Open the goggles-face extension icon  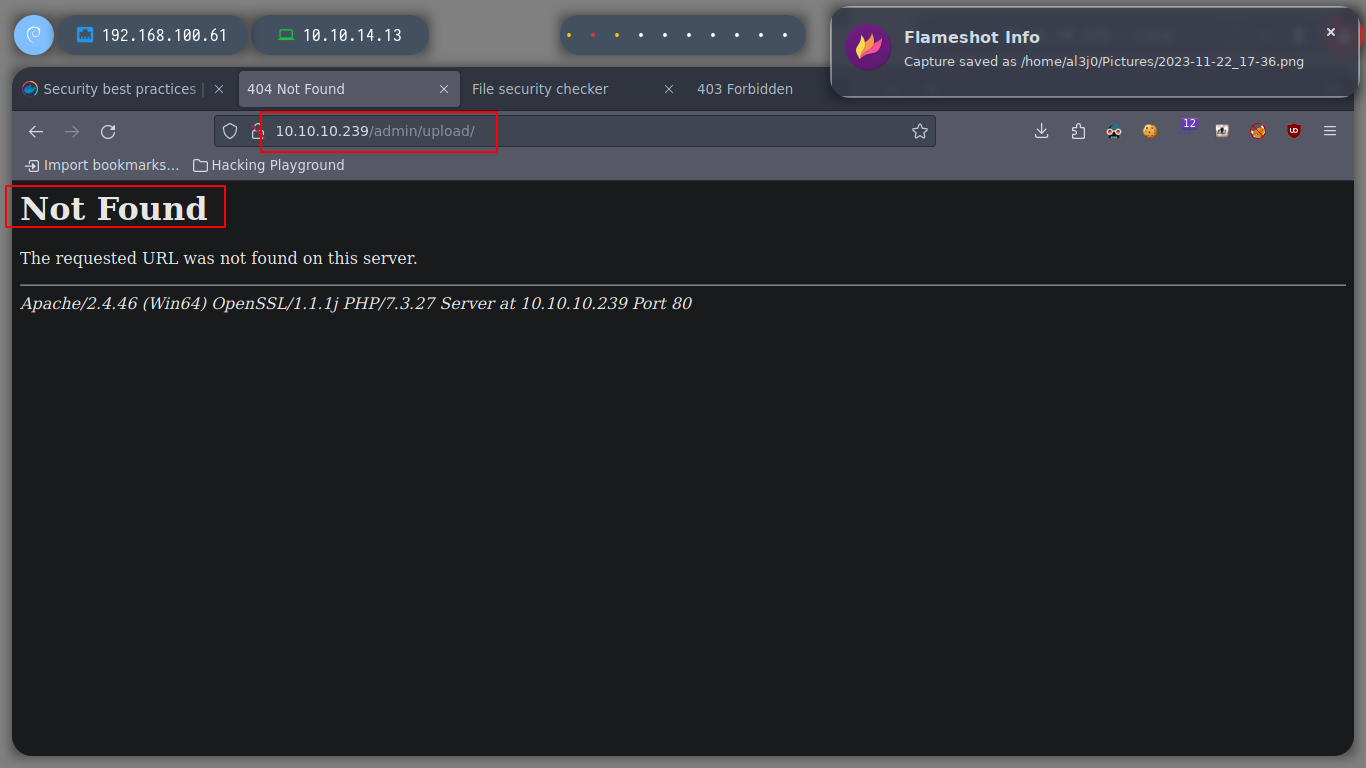[x=1114, y=131]
